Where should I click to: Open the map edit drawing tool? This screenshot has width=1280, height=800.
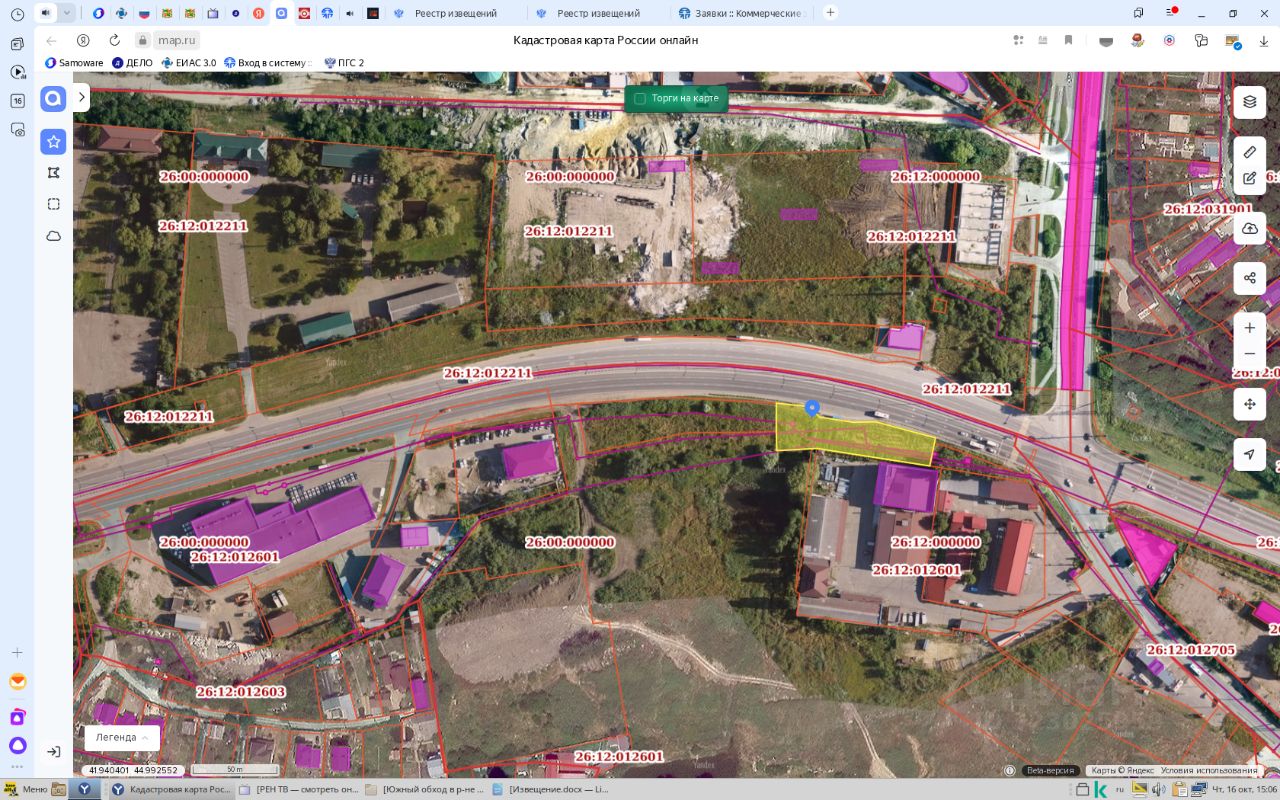(x=1249, y=179)
